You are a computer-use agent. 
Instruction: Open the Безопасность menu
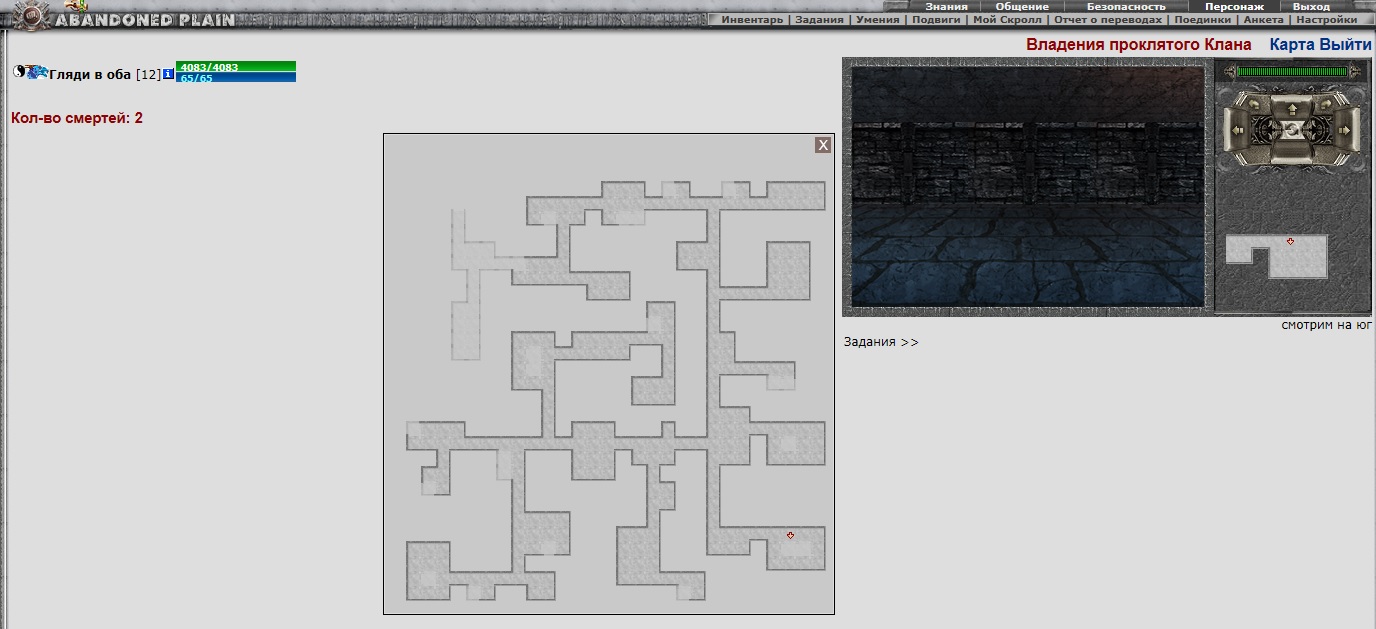click(1126, 6)
